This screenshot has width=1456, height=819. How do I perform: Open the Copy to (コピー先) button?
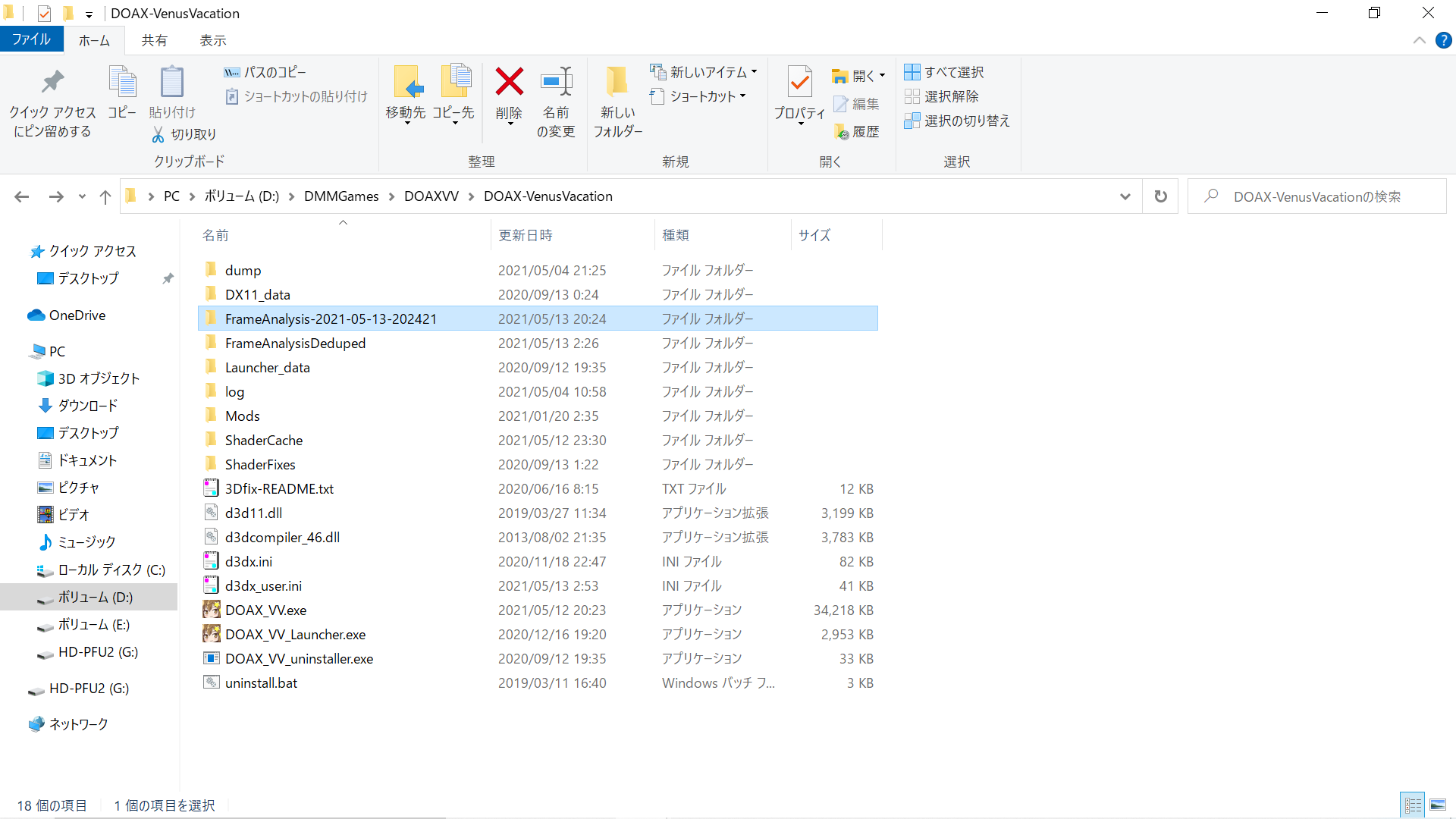click(453, 94)
